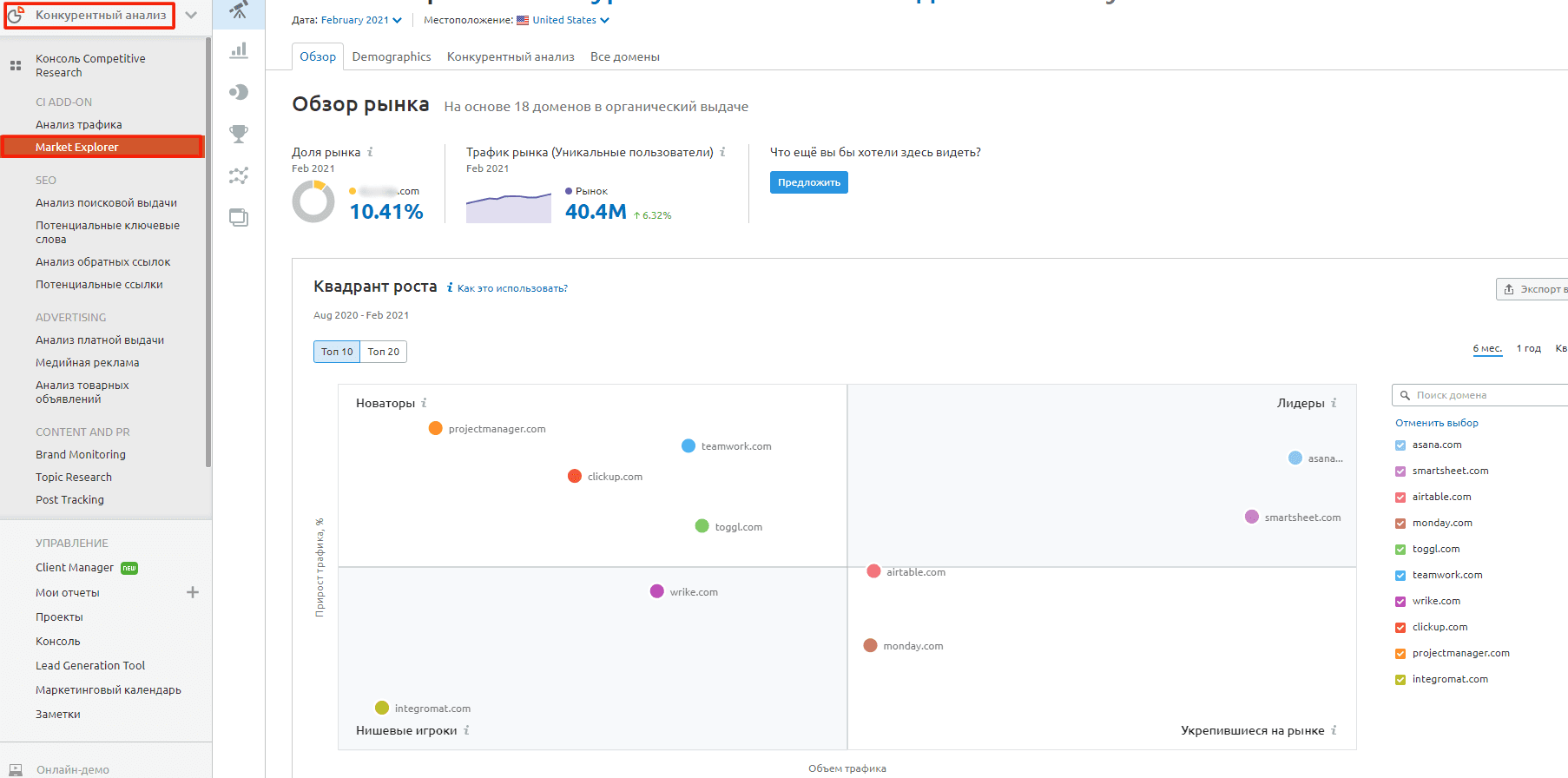Click the info icon next to Доля рынка
The height and width of the screenshot is (778, 1568).
pos(370,152)
